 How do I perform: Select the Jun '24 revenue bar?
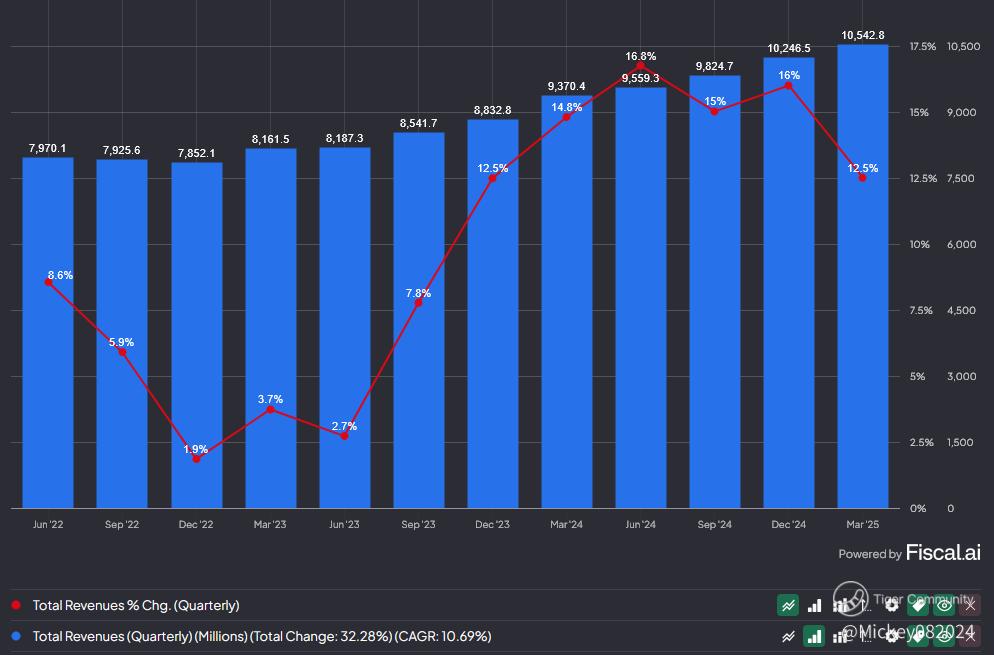(x=641, y=298)
